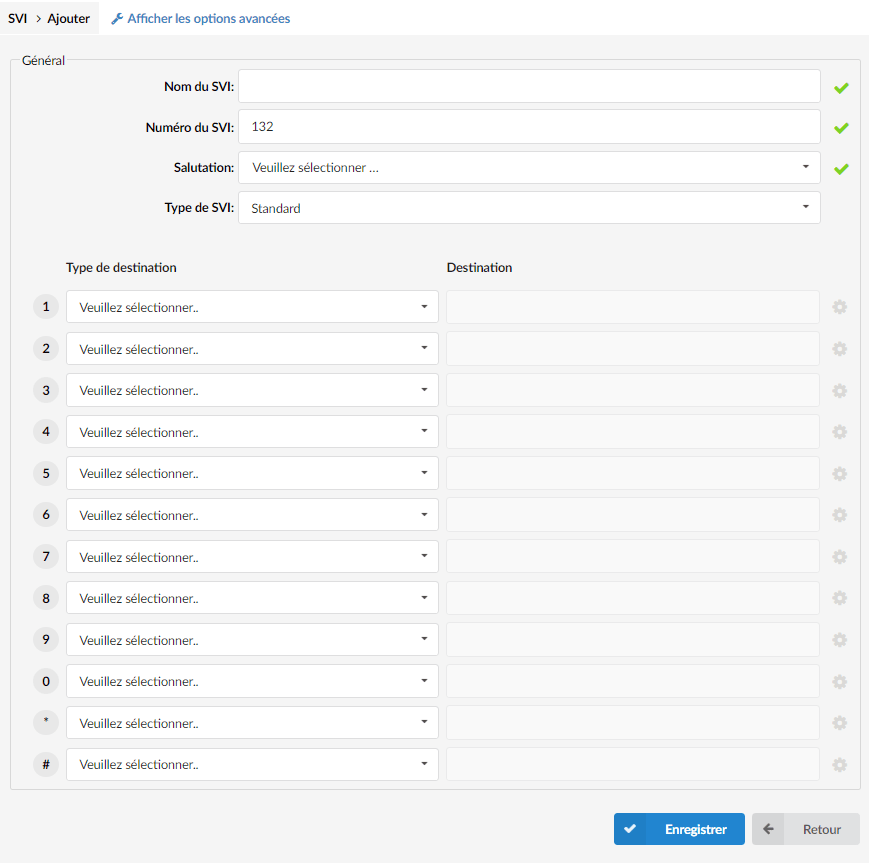Viewport: 869px width, 865px height.
Task: Open settings gear for key 0 row
Action: 839,682
